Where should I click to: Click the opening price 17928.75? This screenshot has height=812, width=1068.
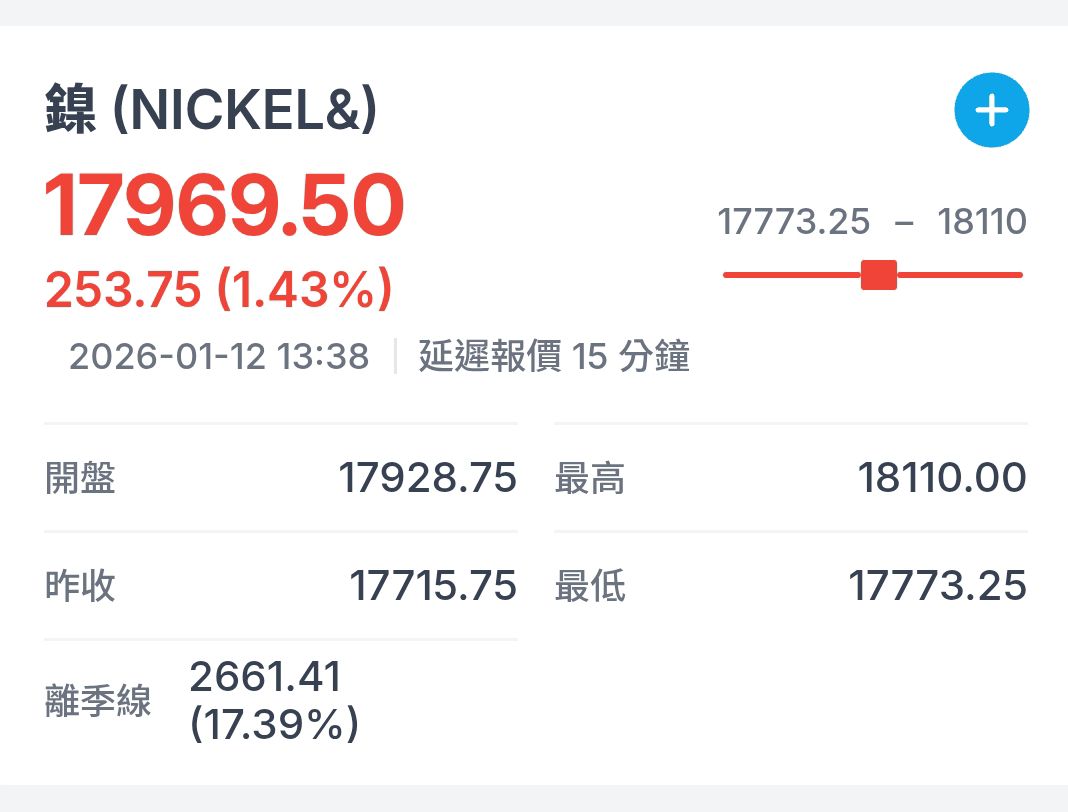(428, 478)
